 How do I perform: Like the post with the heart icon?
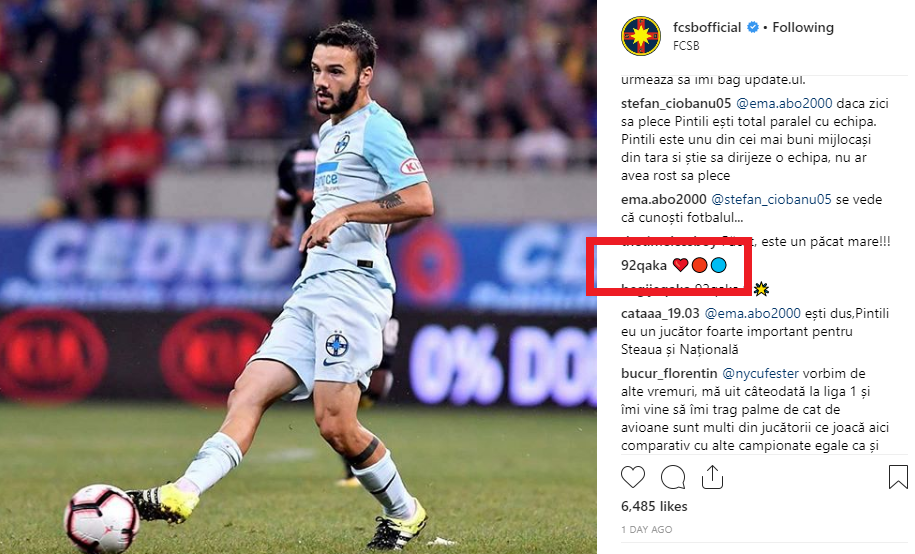pyautogui.click(x=633, y=477)
